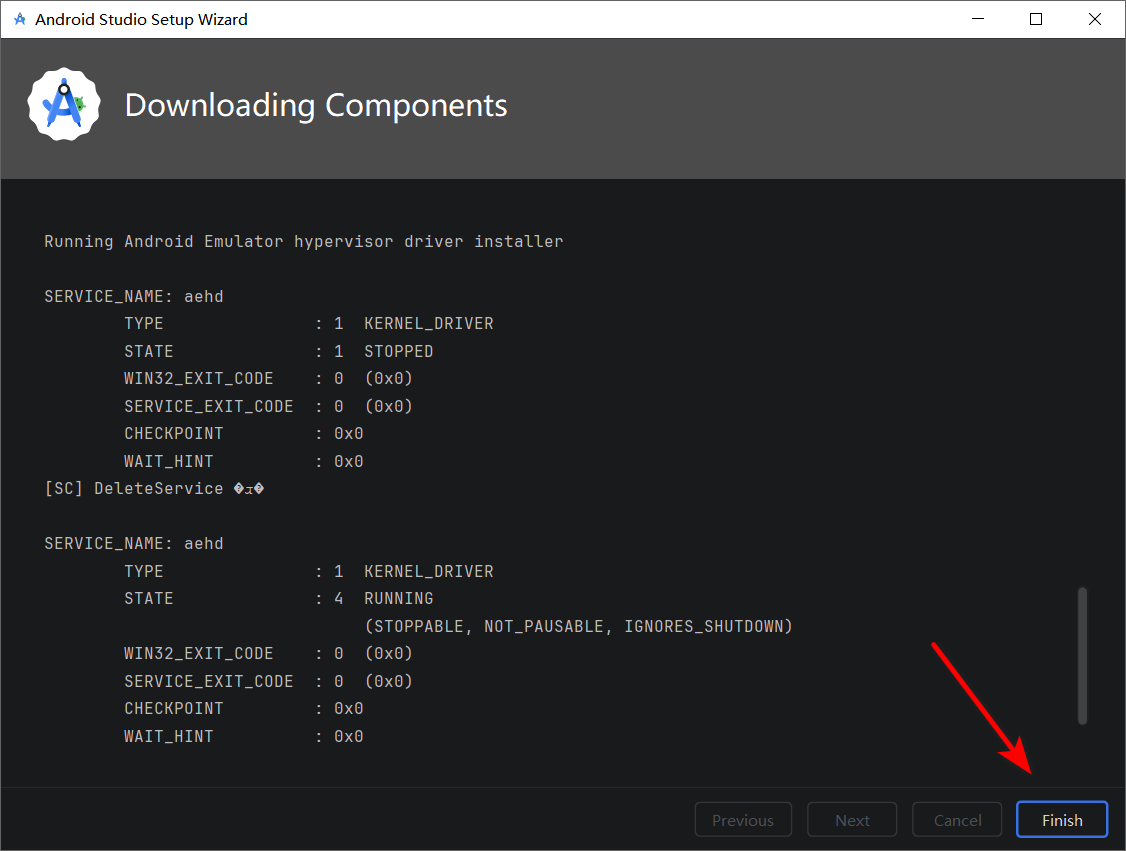
Task: Click 'Running Android Emulator hypervisor driver installer' line
Action: pos(304,241)
